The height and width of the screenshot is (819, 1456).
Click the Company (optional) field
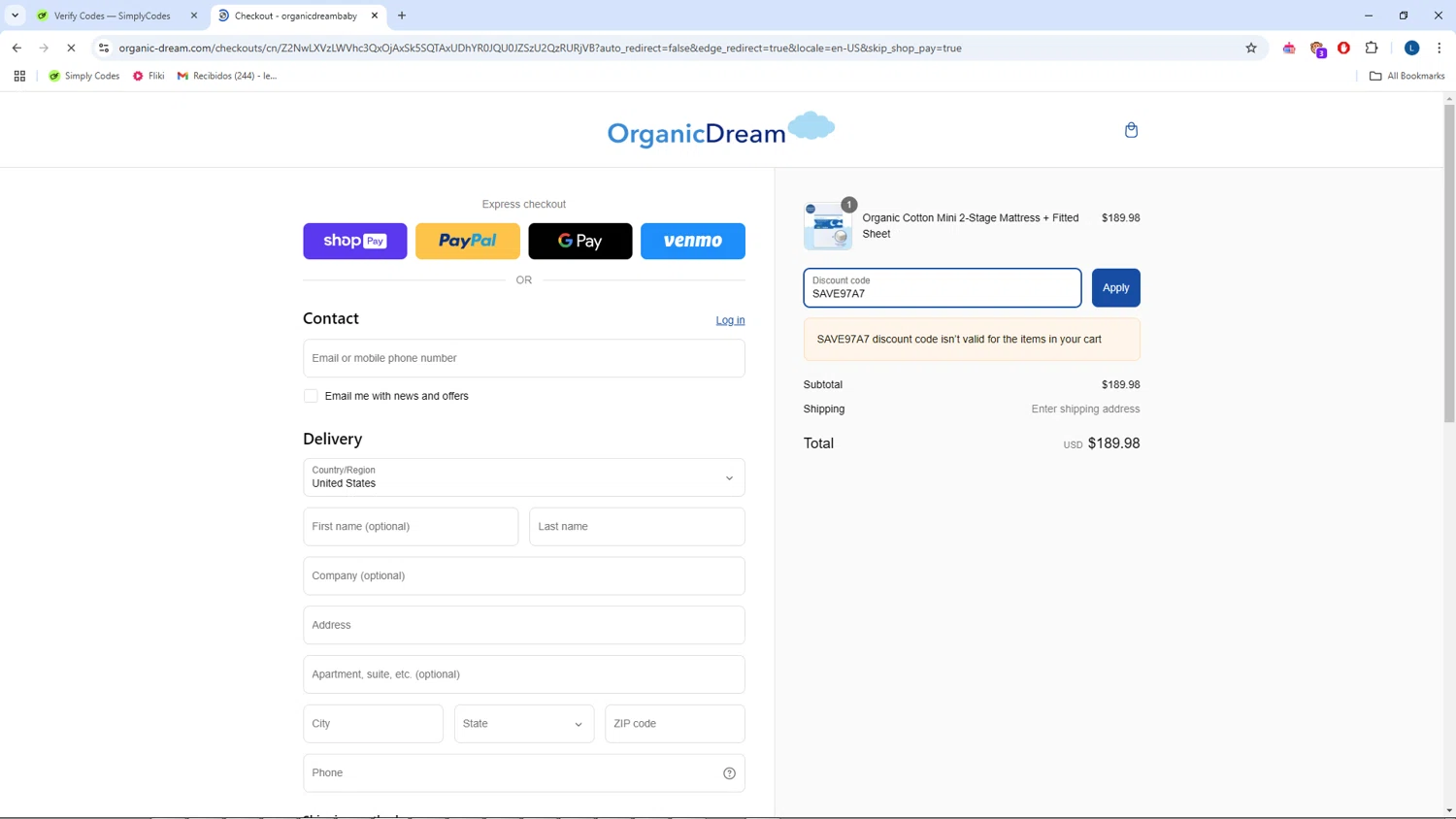coord(524,576)
